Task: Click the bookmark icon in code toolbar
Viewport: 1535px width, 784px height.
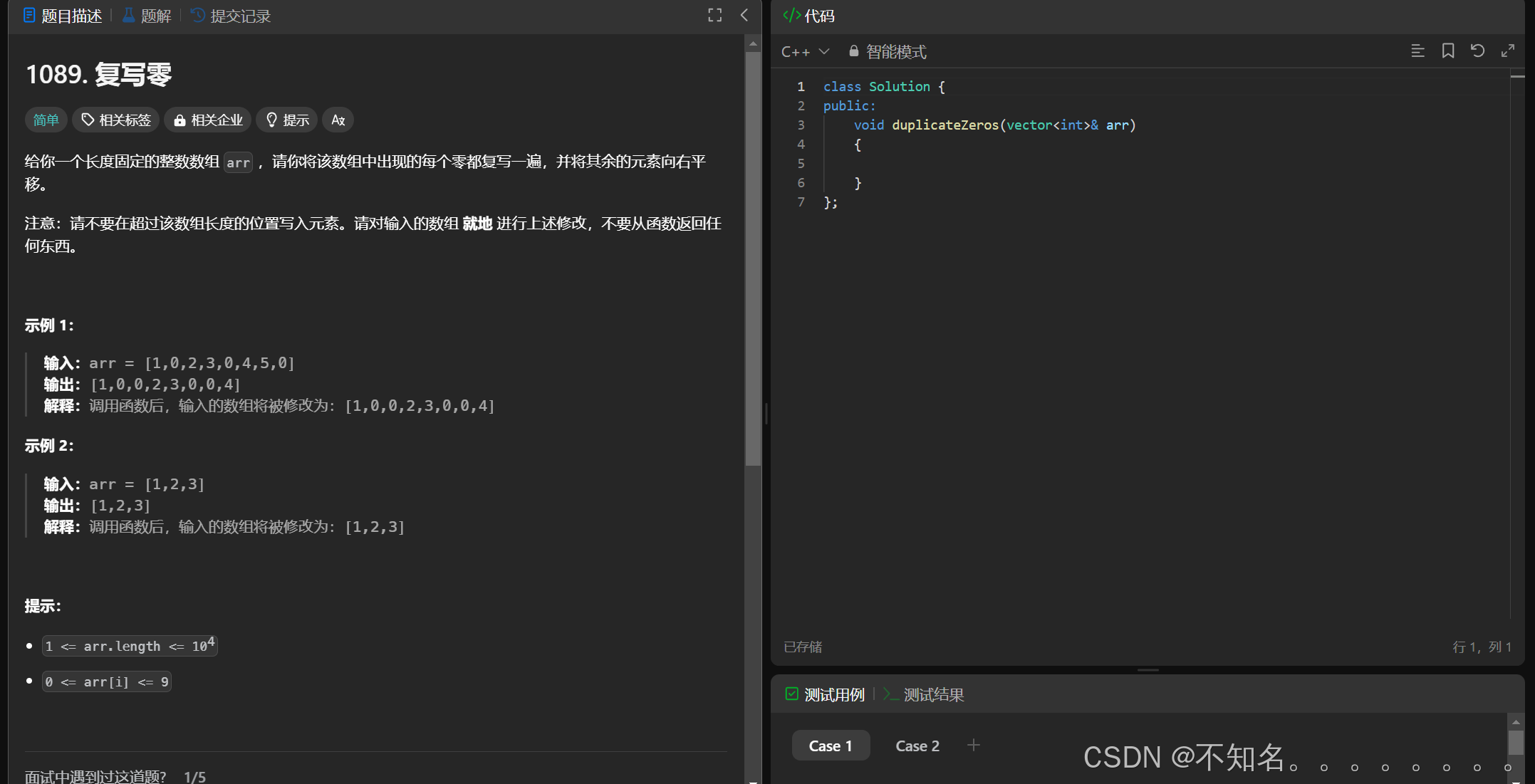Action: [1447, 51]
